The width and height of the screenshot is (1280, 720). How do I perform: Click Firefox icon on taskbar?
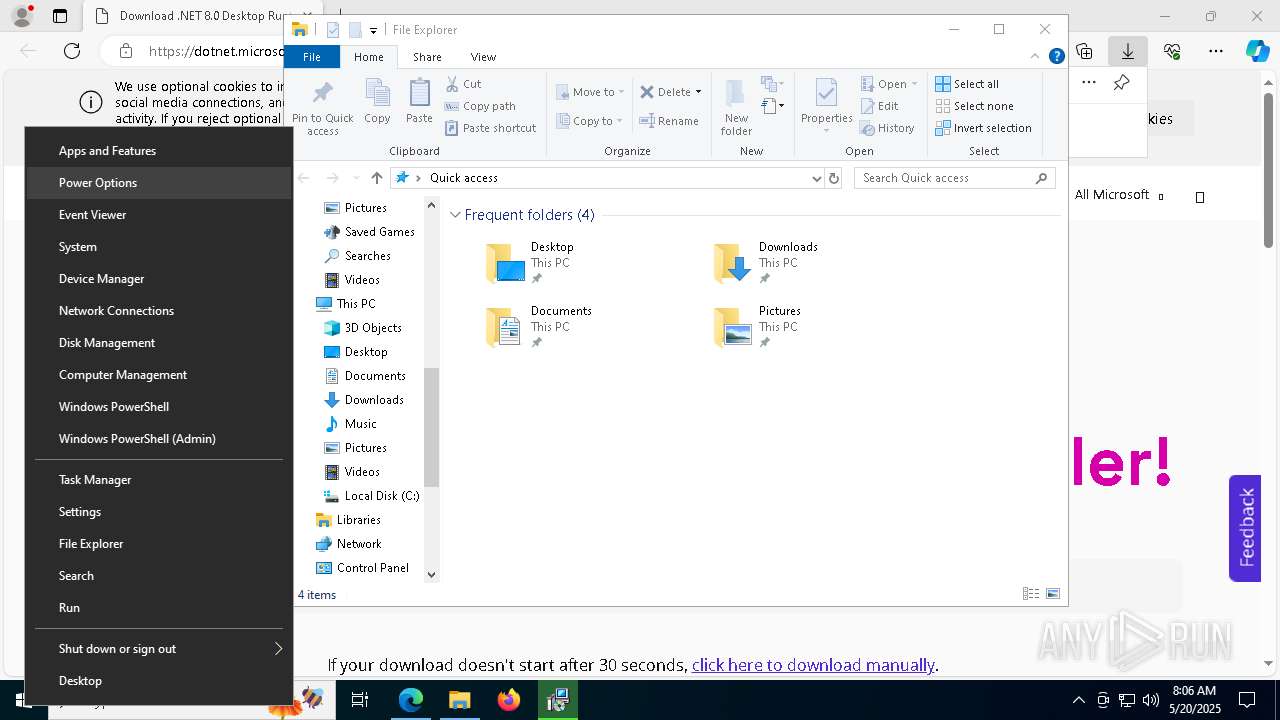[x=509, y=700]
